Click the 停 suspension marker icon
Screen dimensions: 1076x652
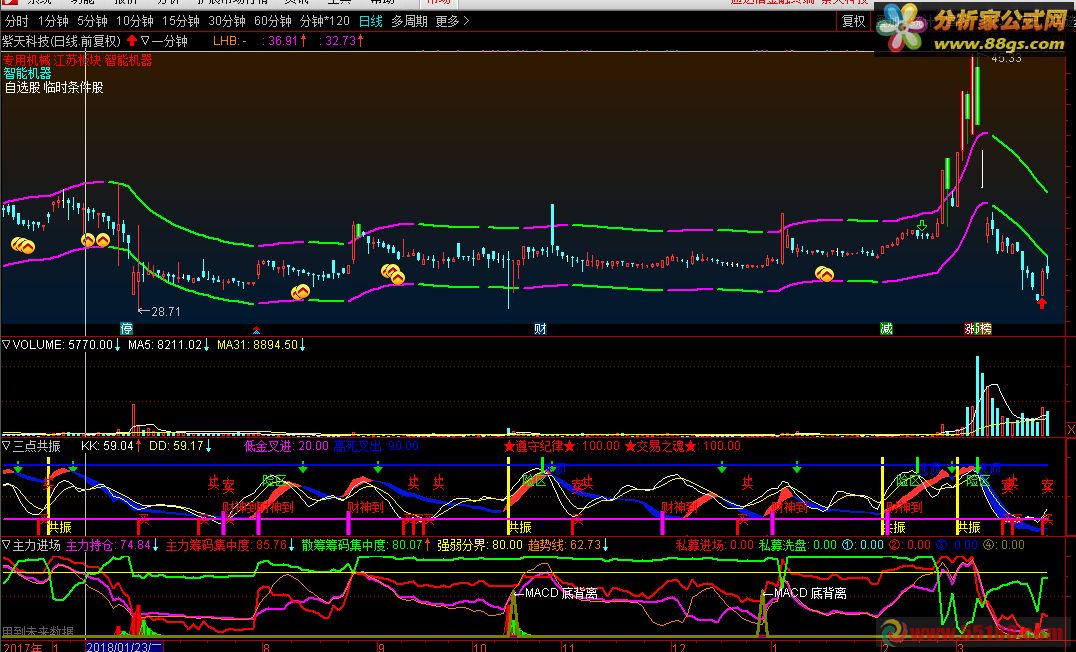pos(126,329)
